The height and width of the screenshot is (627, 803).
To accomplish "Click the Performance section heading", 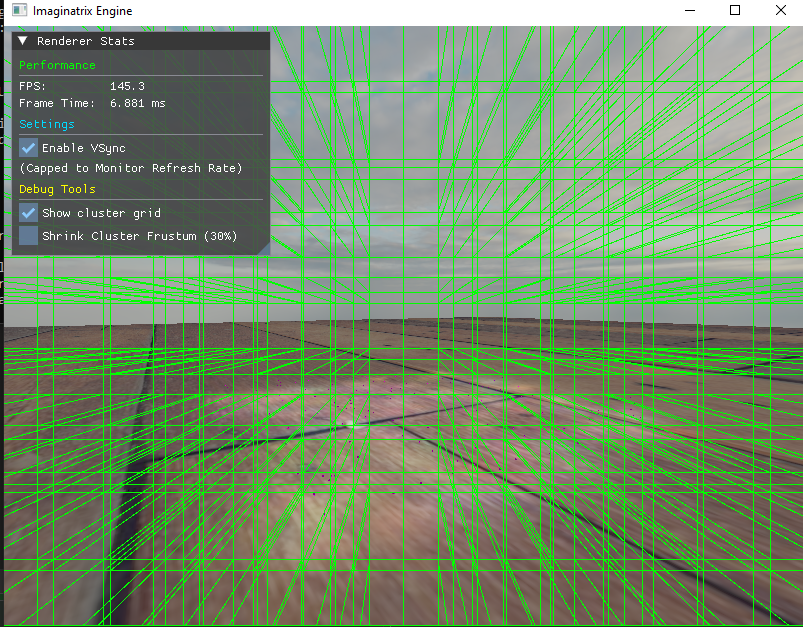I will pyautogui.click(x=57, y=65).
